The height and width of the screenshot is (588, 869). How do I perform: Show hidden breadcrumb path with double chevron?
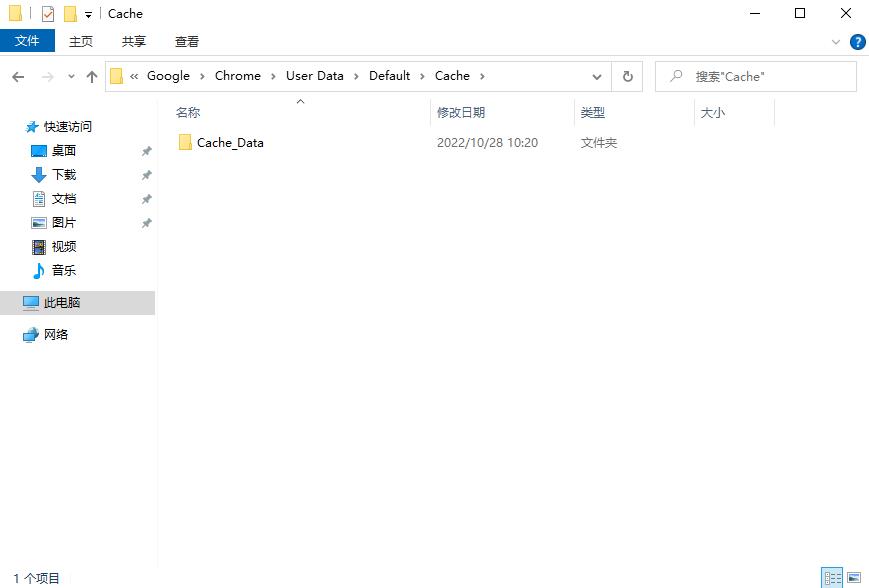pos(134,76)
